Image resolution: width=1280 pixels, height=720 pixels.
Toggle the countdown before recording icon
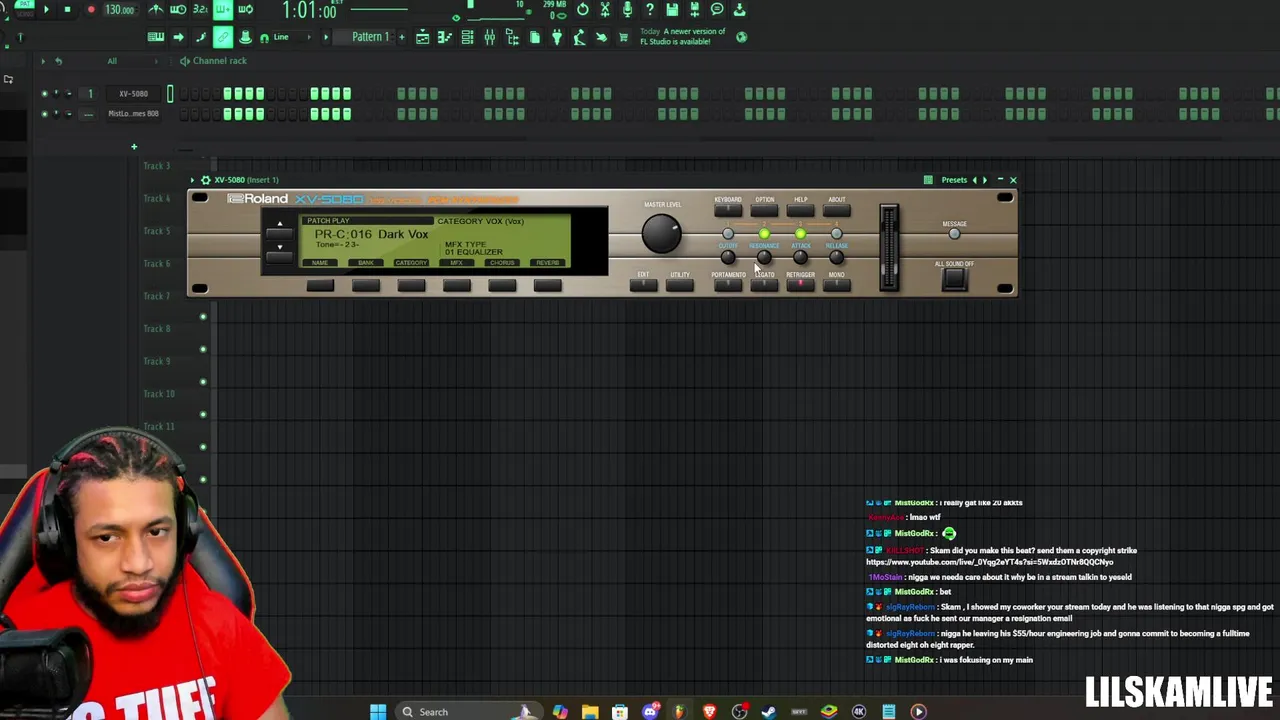[200, 10]
